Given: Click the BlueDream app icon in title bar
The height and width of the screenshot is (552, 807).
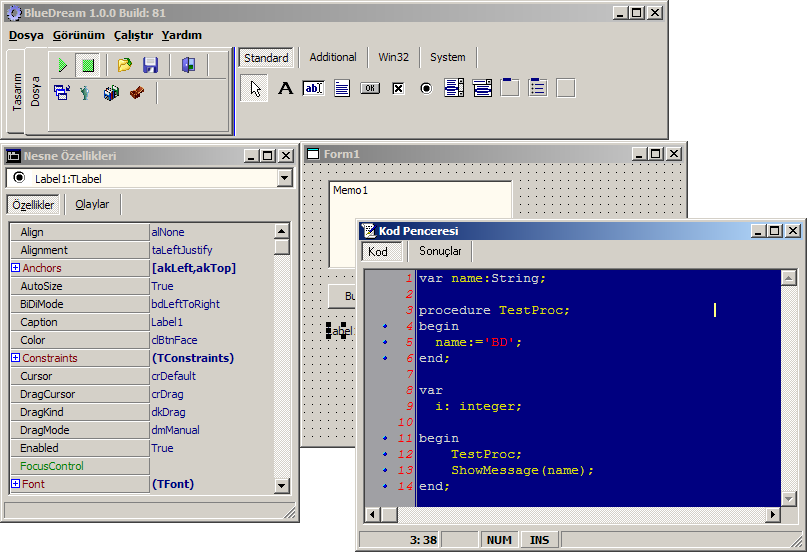Looking at the screenshot, I should click(x=14, y=13).
